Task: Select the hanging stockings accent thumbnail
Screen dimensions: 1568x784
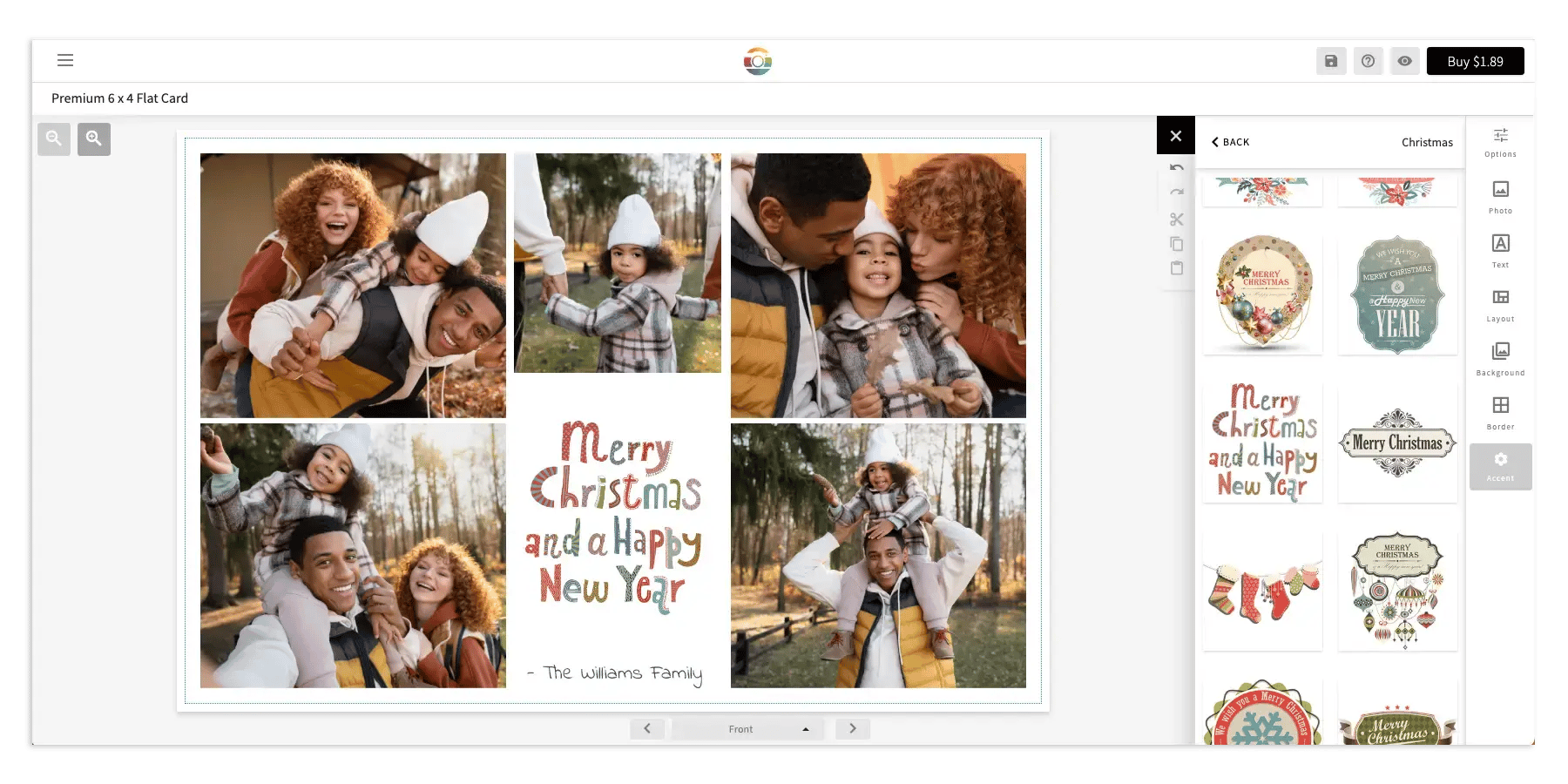Action: [x=1261, y=588]
